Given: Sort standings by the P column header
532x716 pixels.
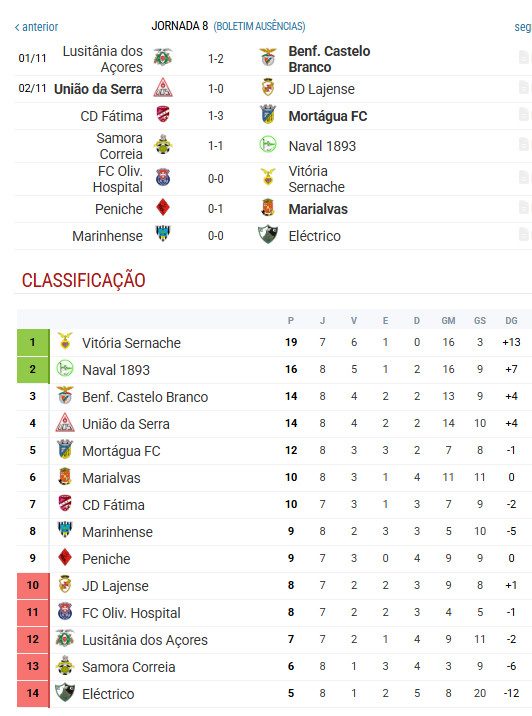Looking at the screenshot, I should tap(291, 321).
